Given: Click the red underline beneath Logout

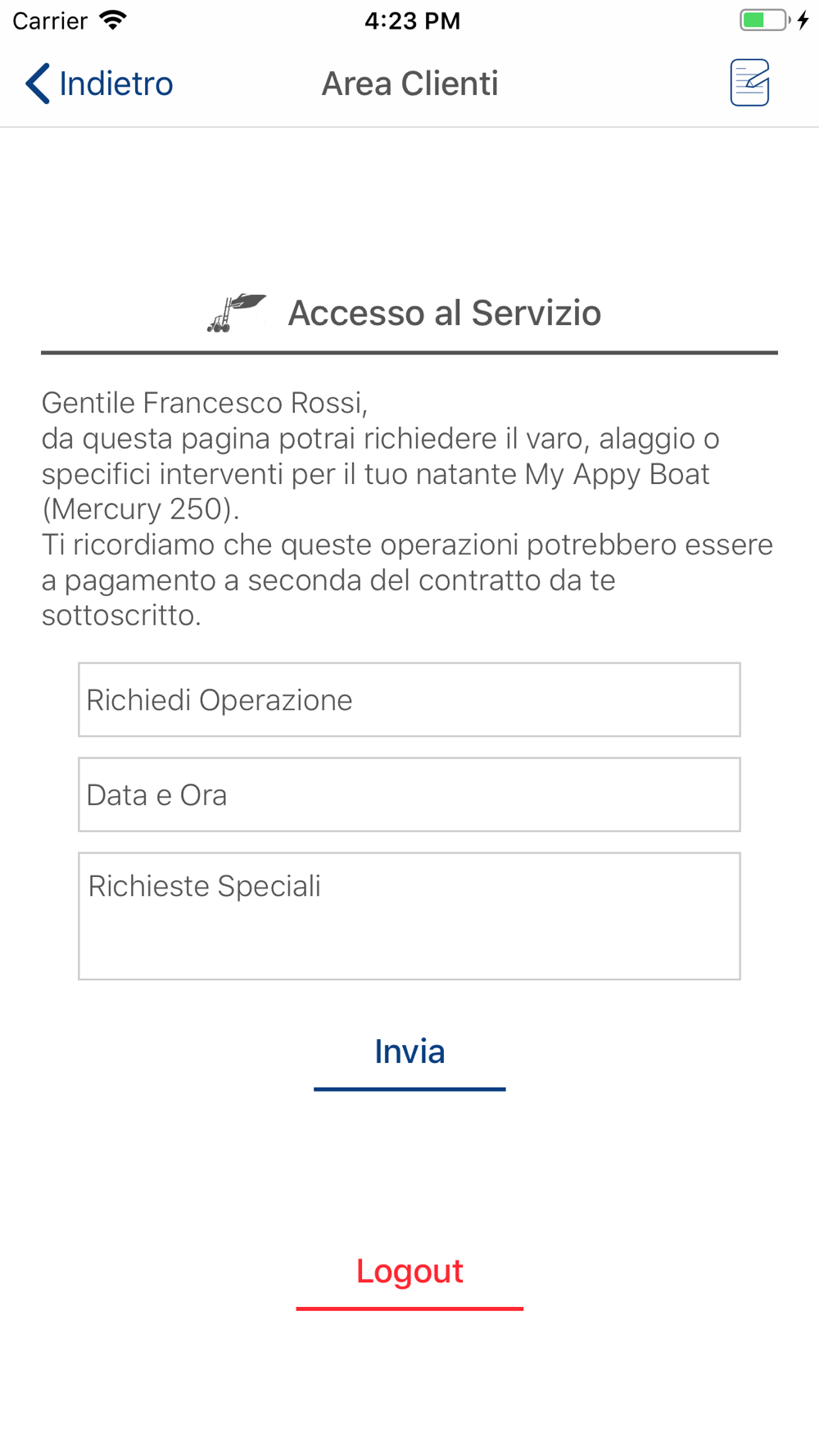Looking at the screenshot, I should [x=409, y=1309].
